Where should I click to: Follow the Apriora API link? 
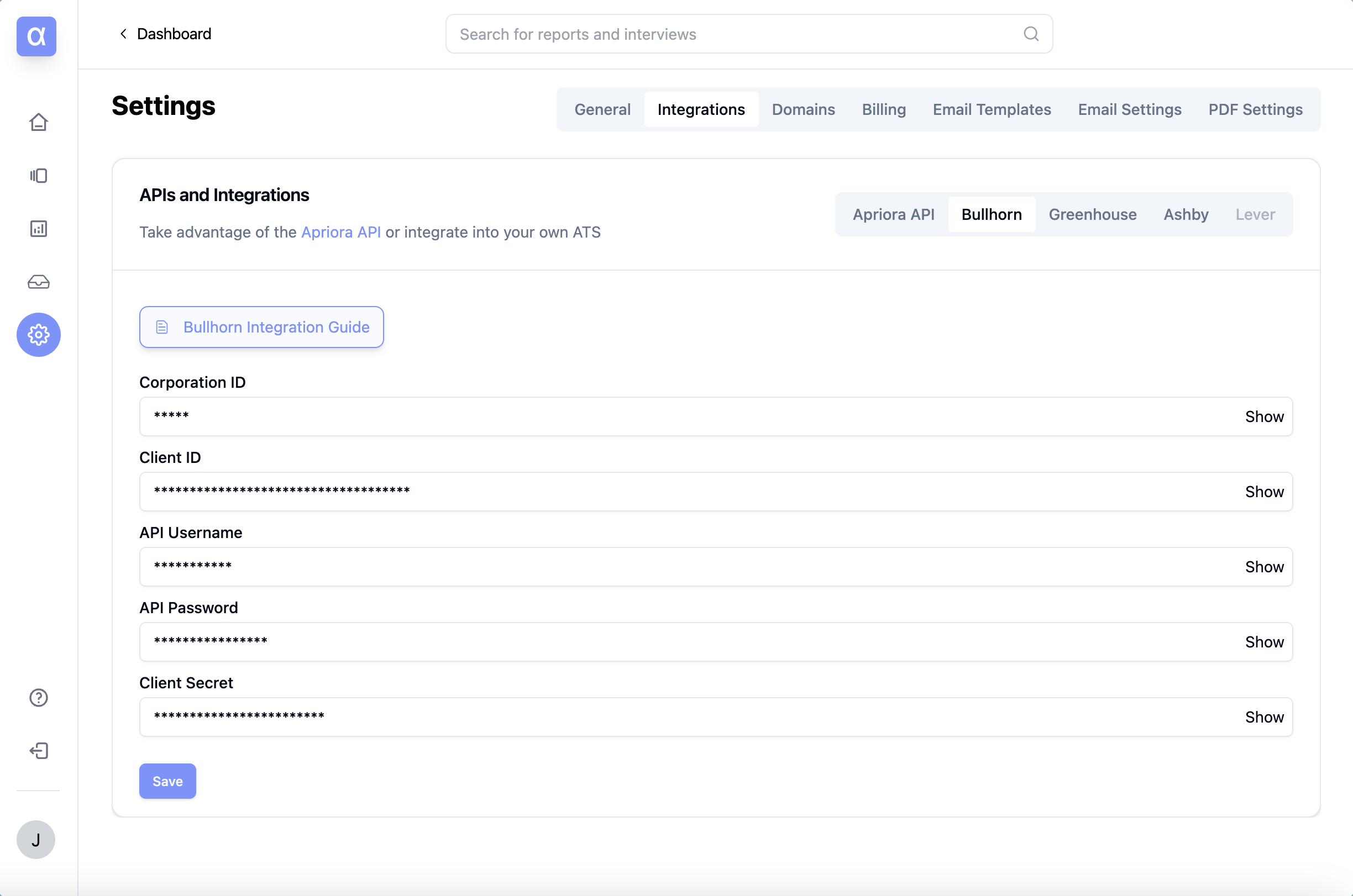(340, 232)
